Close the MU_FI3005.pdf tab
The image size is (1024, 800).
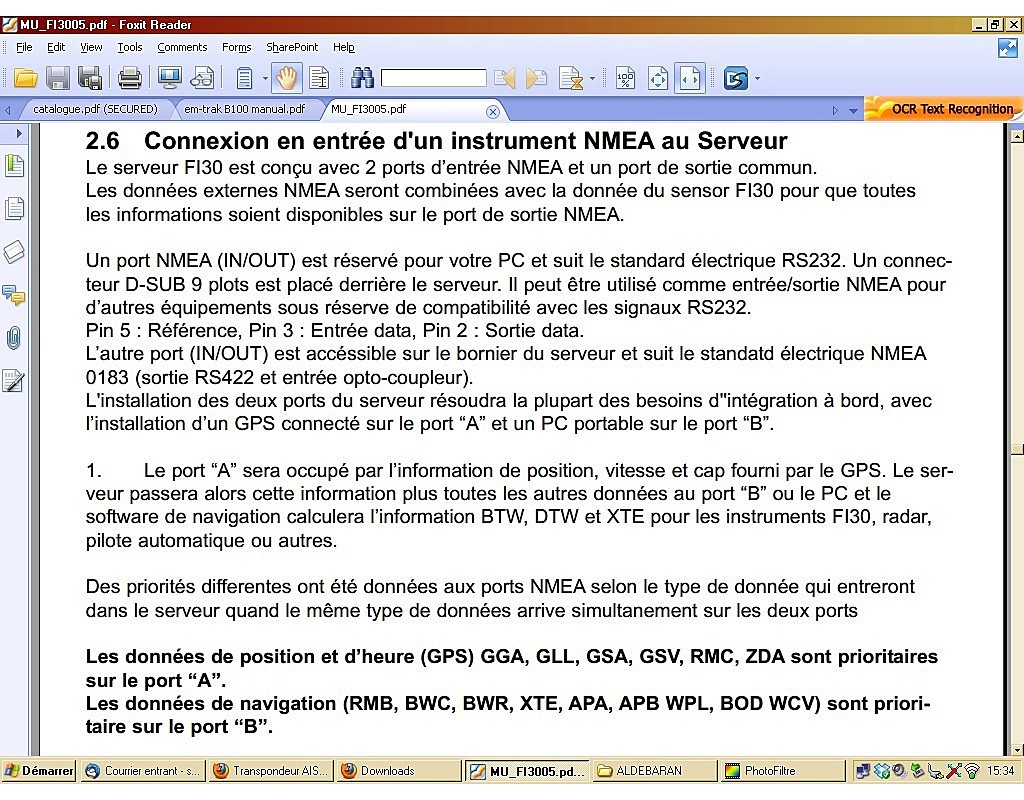pyautogui.click(x=493, y=112)
